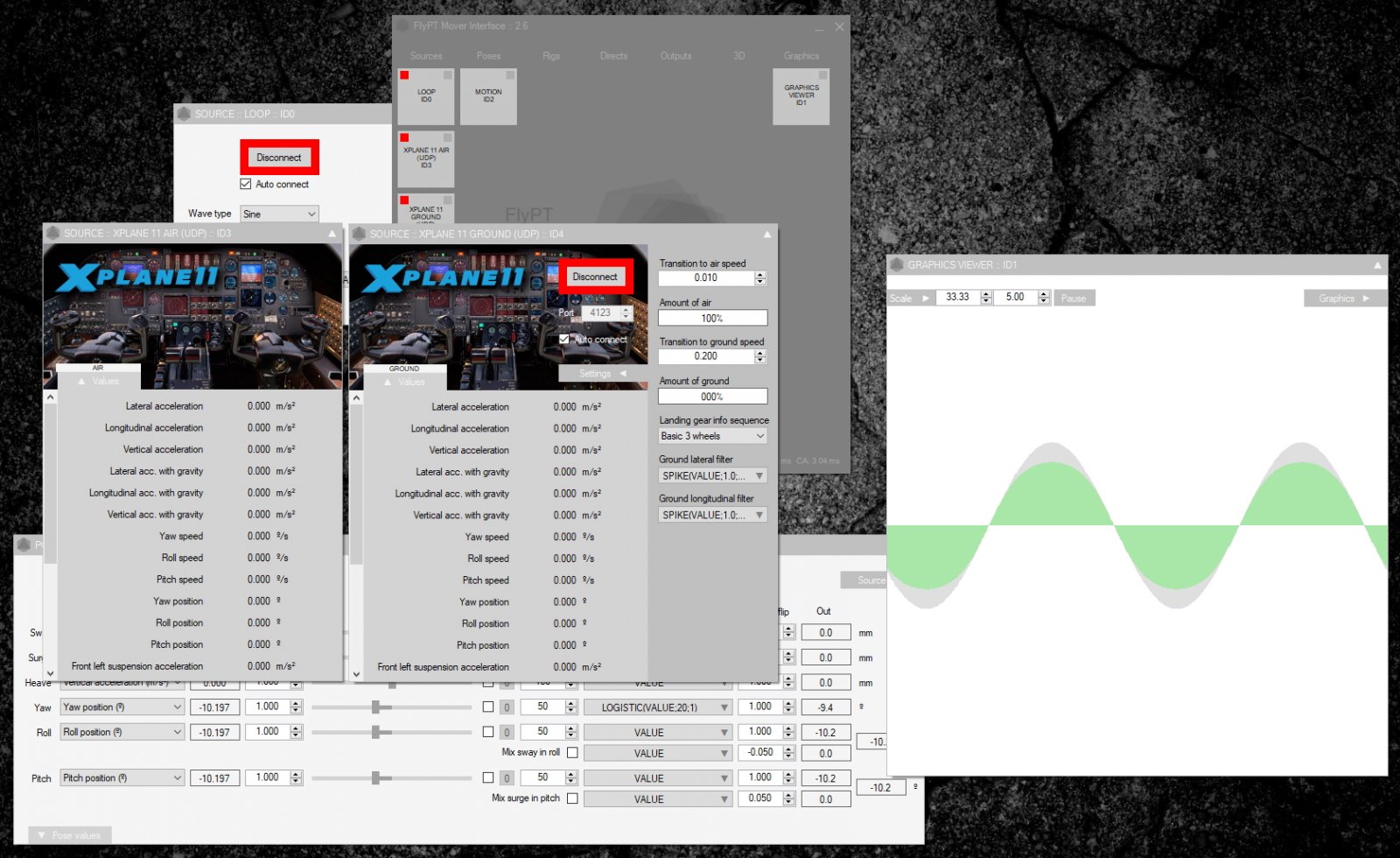1400x858 pixels.
Task: Open the Wave type dropdown showing Sine
Action: (x=279, y=214)
